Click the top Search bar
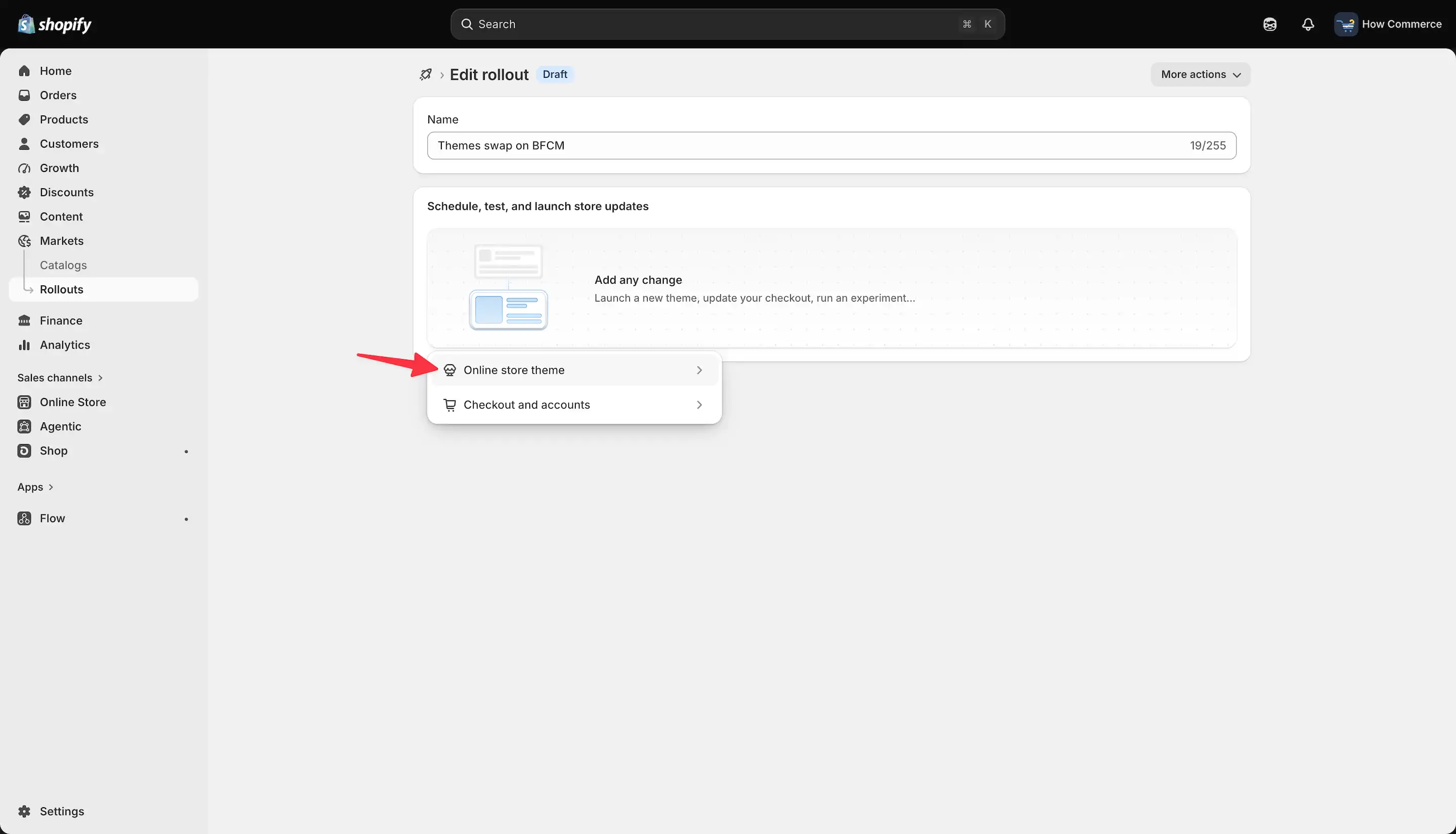Screen dimensions: 1456x834 click(x=727, y=24)
